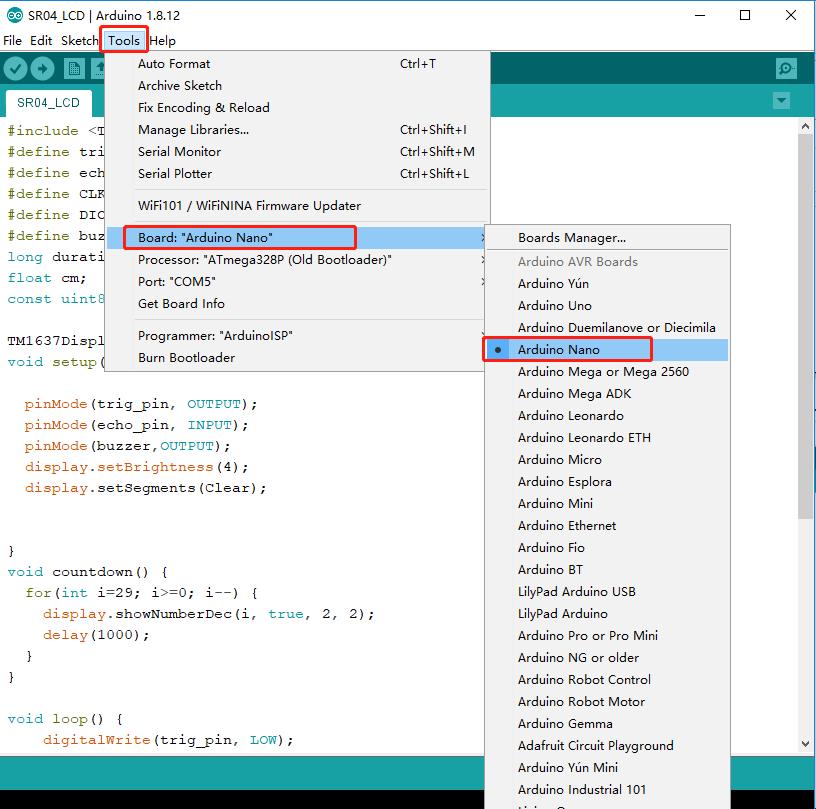Image resolution: width=816 pixels, height=809 pixels.
Task: Verify the sketch using the checkmark icon
Action: (14, 68)
